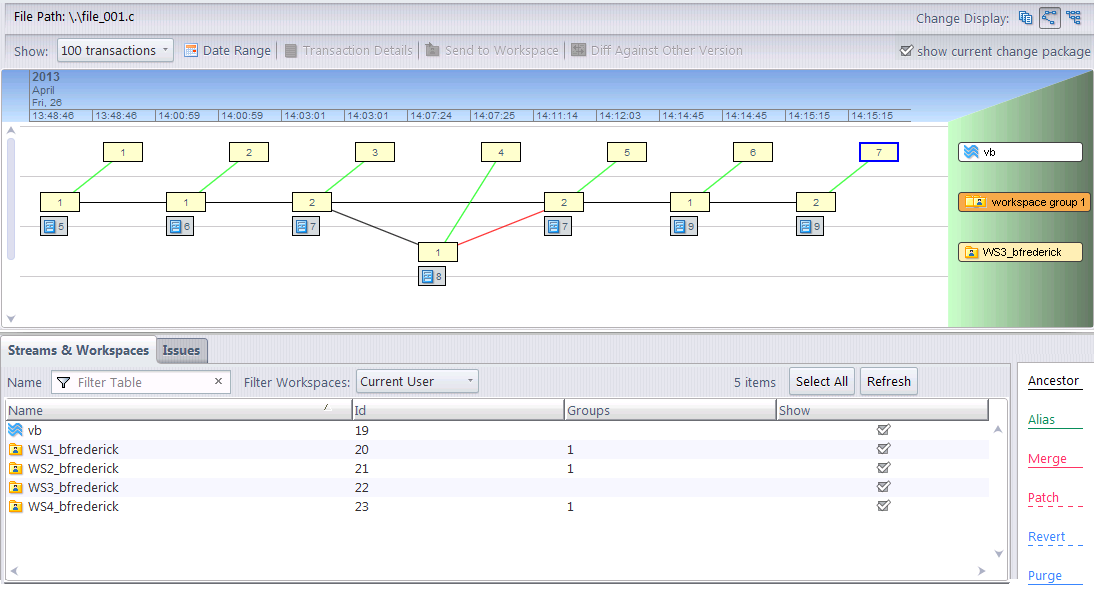This screenshot has width=1094, height=589.
Task: Switch to the tree hierarchy display icon
Action: tap(1073, 17)
